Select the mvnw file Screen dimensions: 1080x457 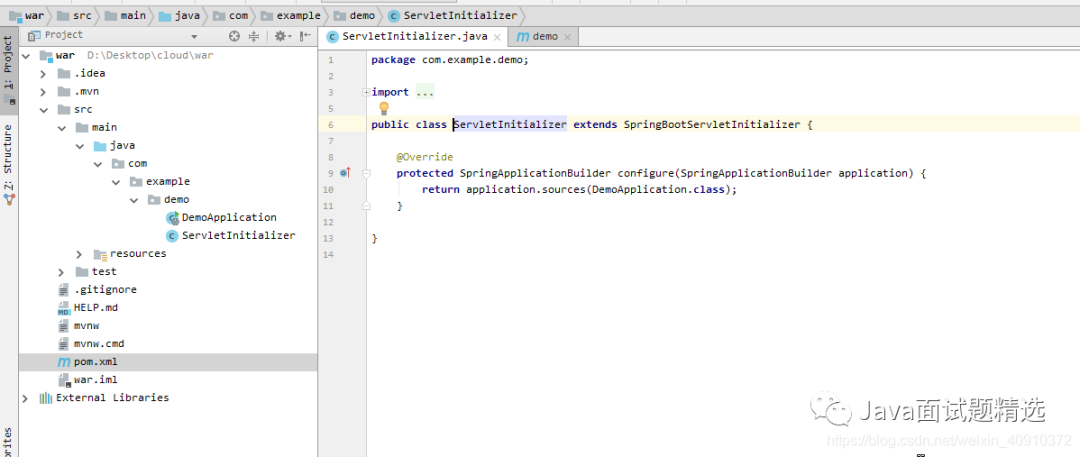click(87, 325)
